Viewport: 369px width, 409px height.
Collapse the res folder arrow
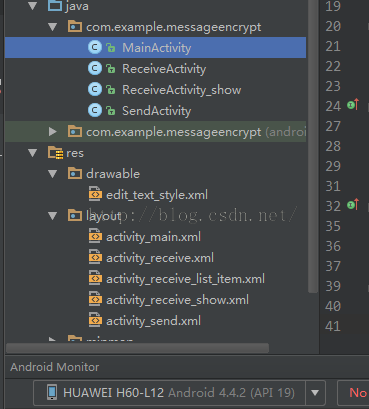click(33, 153)
